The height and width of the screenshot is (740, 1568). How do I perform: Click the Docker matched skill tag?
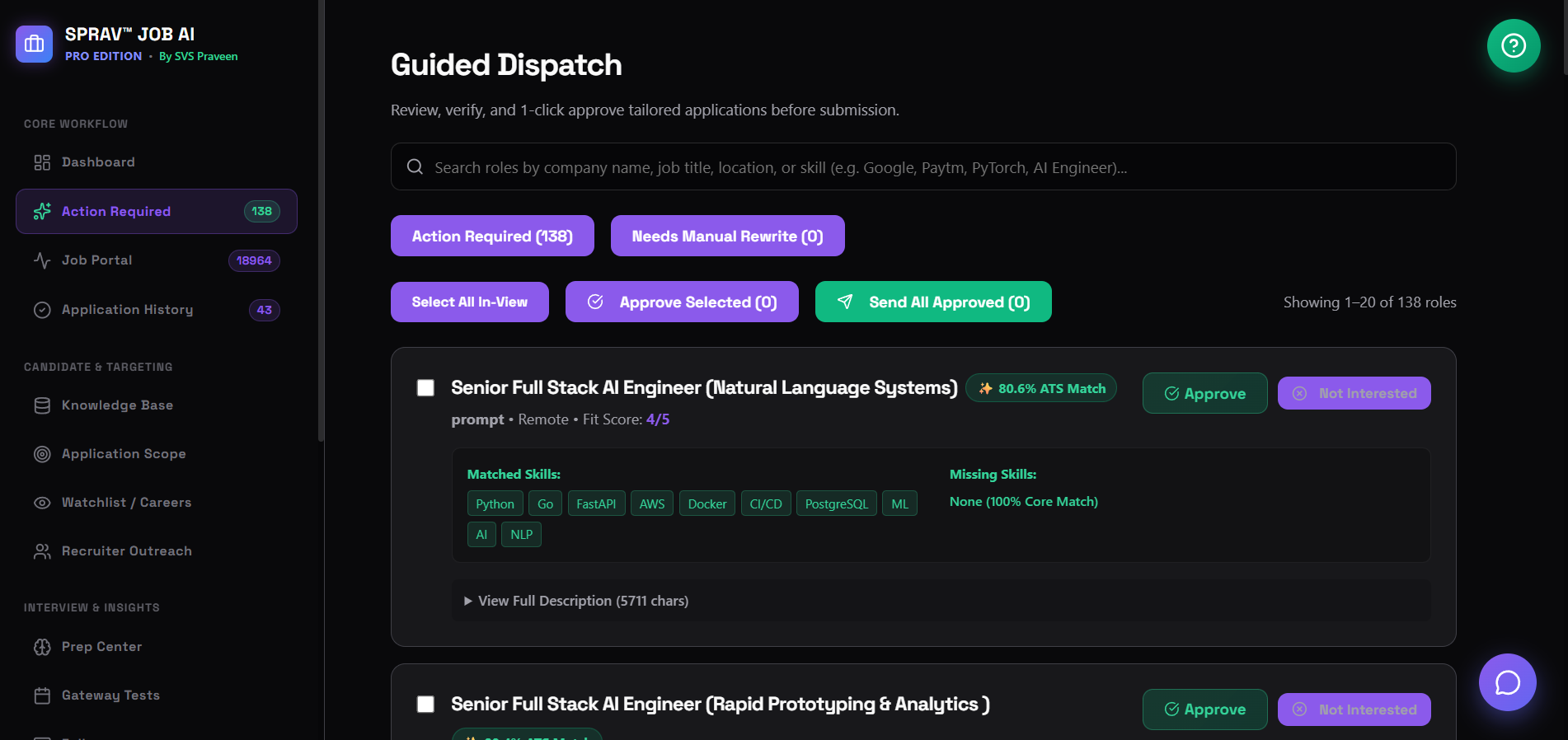[x=707, y=503]
